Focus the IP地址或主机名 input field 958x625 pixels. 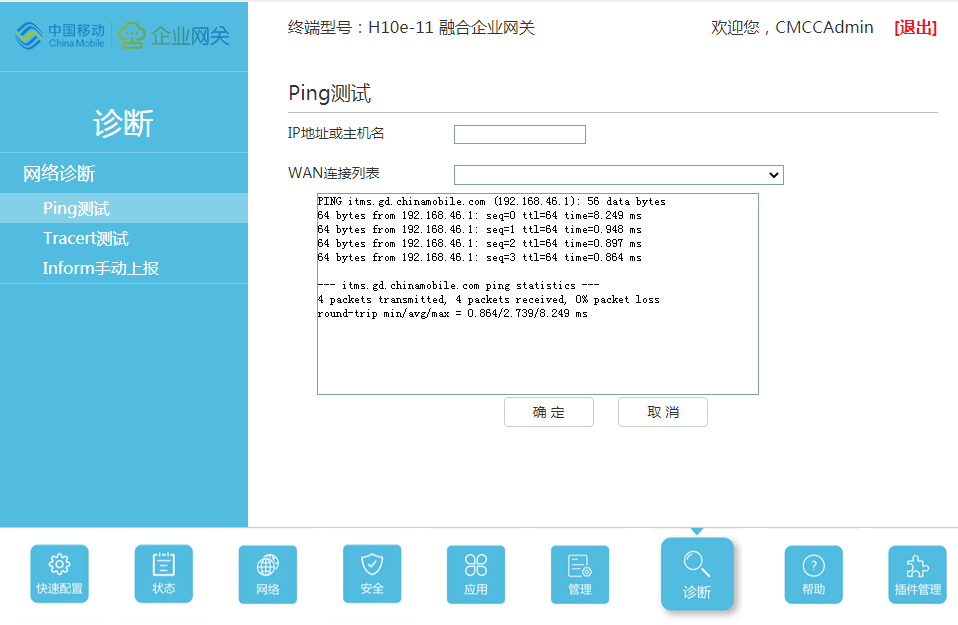tap(520, 134)
